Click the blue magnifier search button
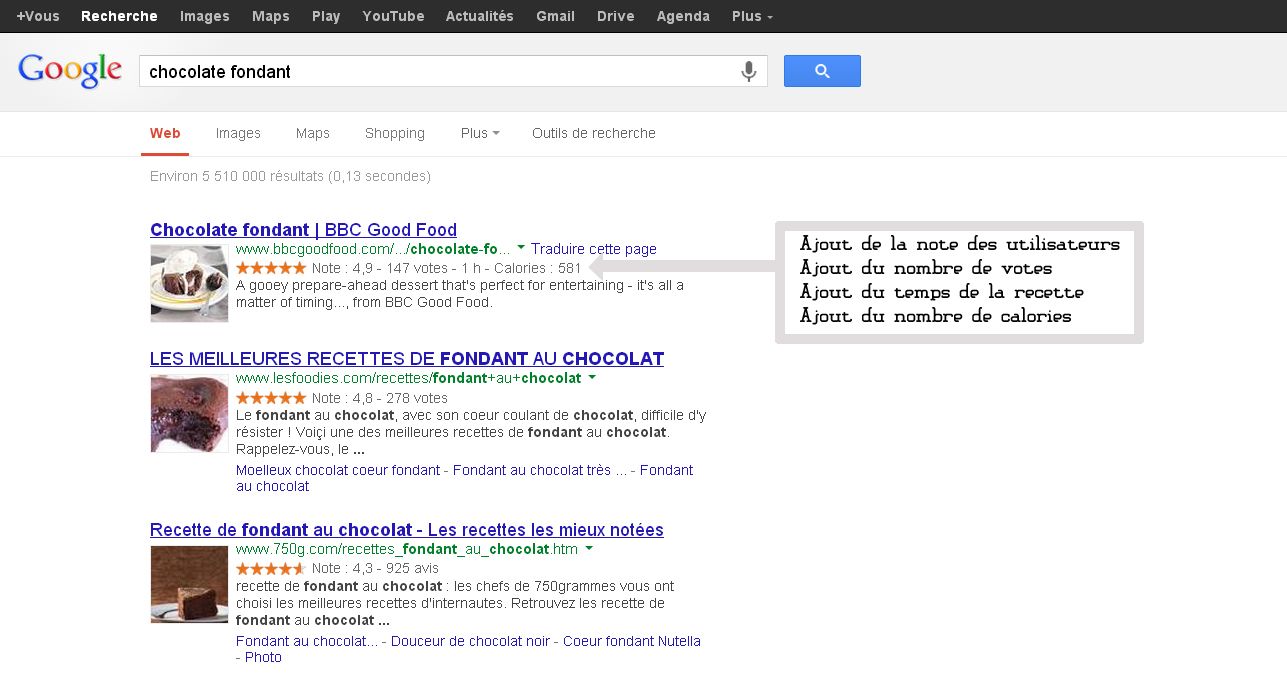This screenshot has width=1287, height=682. 822,71
